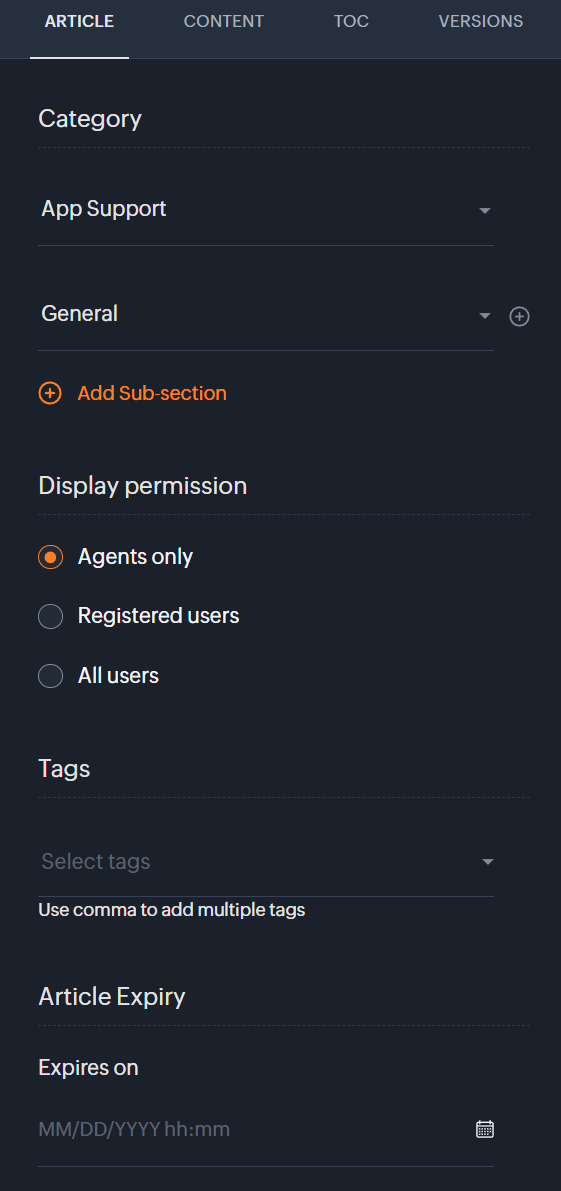The image size is (561, 1191).
Task: Click the orange plus icon for Add Sub-section
Action: [50, 393]
